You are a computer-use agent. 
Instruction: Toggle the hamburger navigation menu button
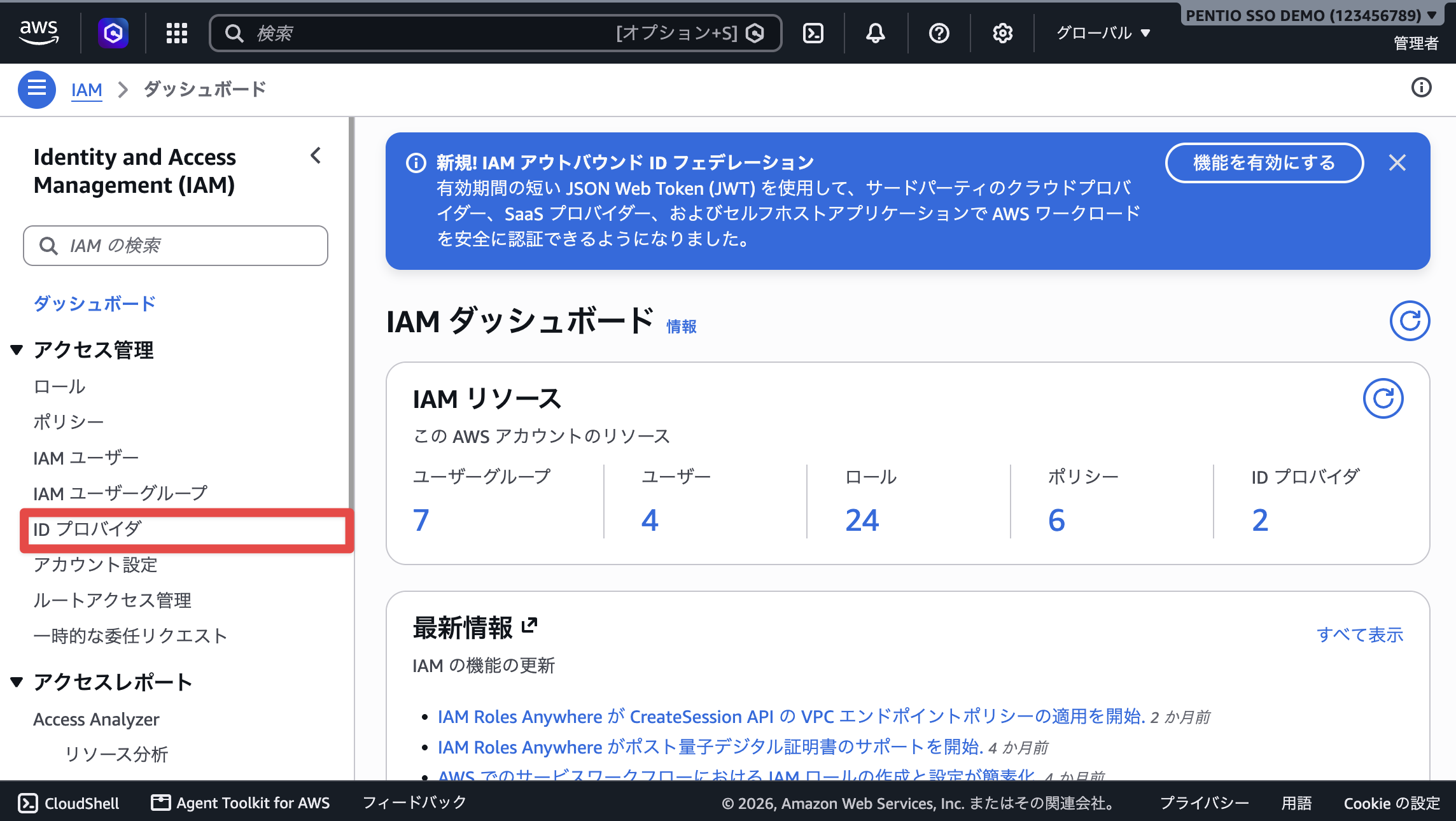(x=37, y=90)
